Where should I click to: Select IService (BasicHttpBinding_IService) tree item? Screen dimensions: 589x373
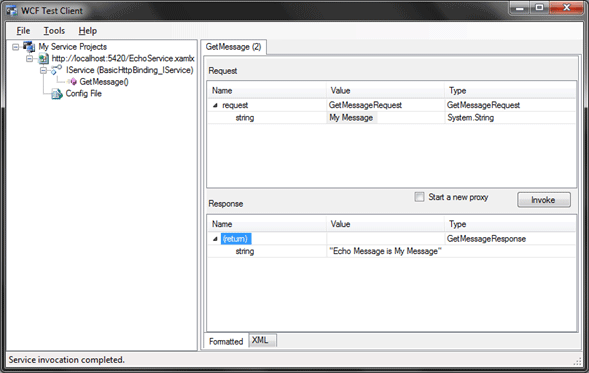[x=130, y=70]
